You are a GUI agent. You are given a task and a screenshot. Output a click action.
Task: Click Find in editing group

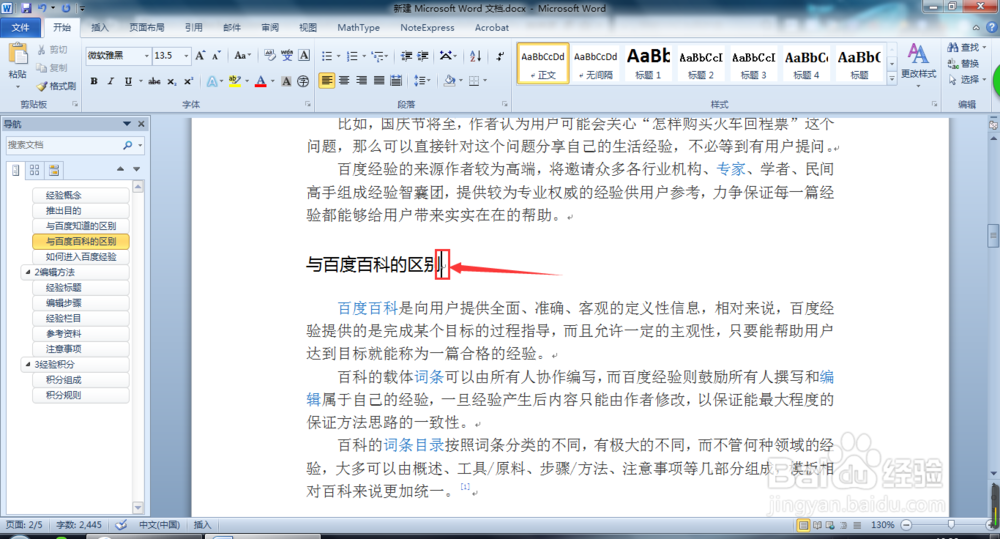[x=964, y=48]
